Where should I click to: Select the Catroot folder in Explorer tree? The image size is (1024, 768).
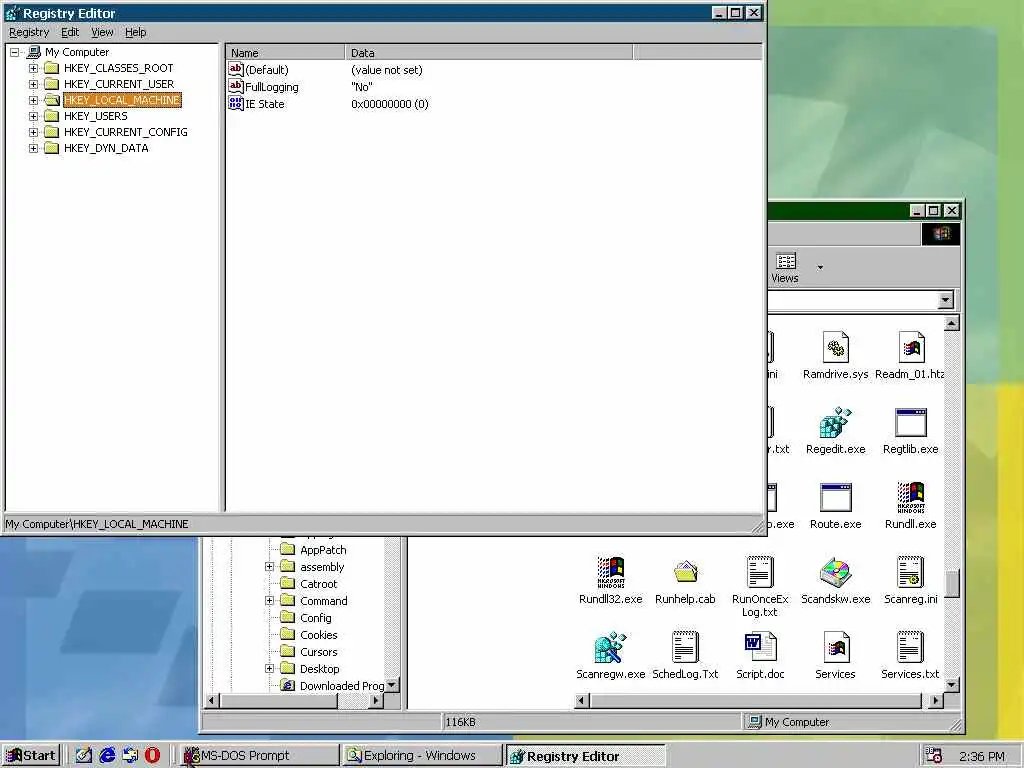click(319, 584)
